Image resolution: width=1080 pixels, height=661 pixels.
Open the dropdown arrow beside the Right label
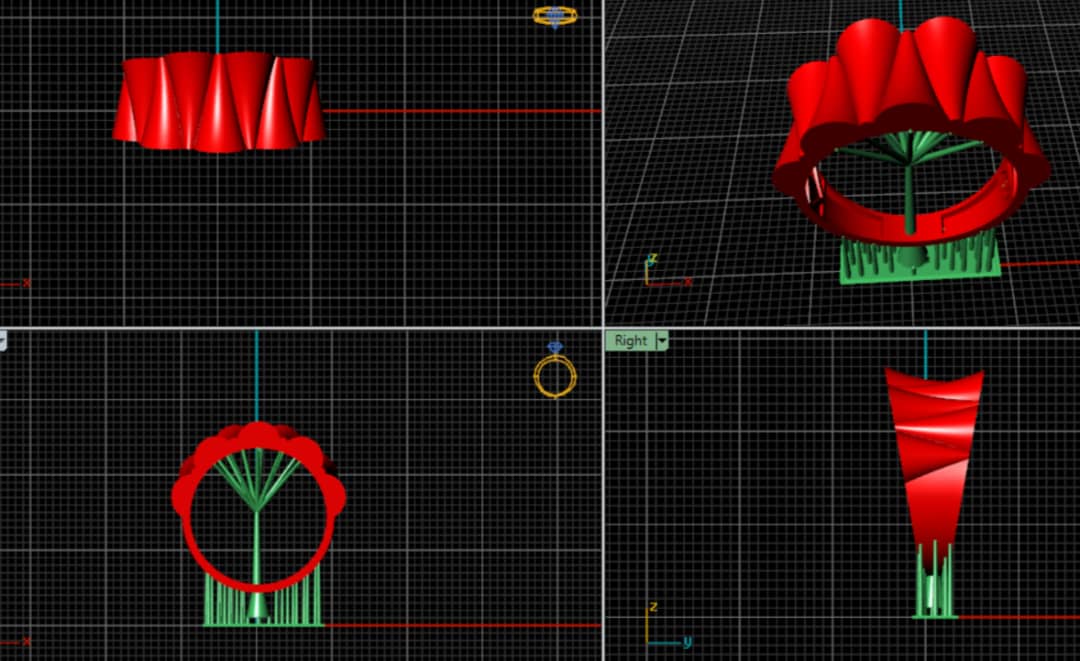coord(662,341)
